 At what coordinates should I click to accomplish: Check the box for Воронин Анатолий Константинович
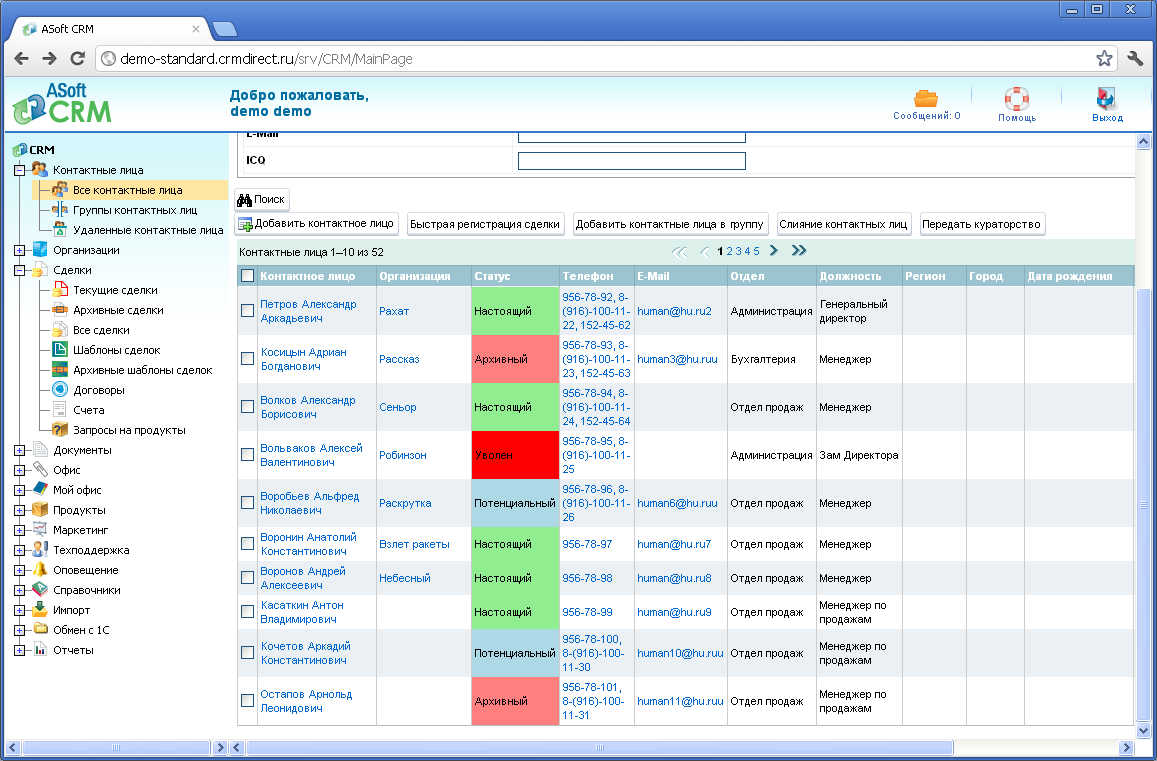(247, 544)
